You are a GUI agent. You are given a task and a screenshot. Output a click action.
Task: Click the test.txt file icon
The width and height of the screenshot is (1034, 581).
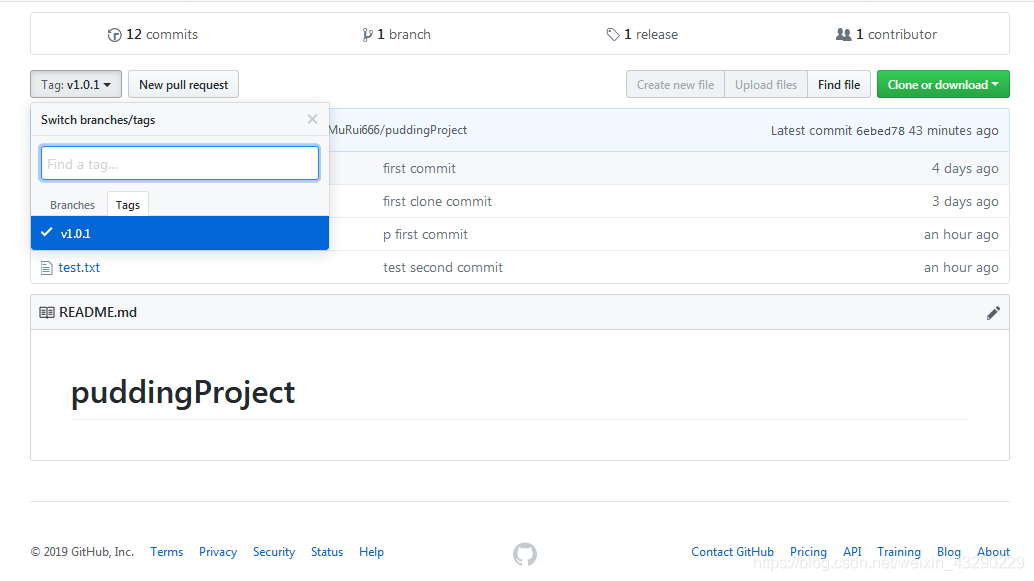click(x=46, y=268)
